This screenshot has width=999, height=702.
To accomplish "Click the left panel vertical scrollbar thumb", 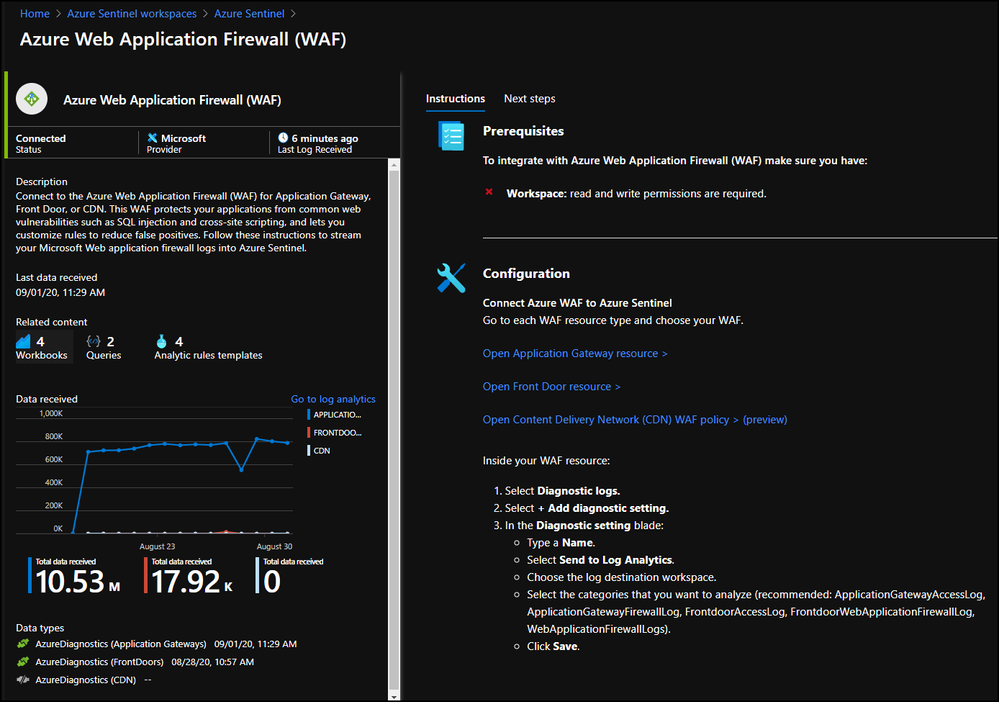I will [394, 429].
